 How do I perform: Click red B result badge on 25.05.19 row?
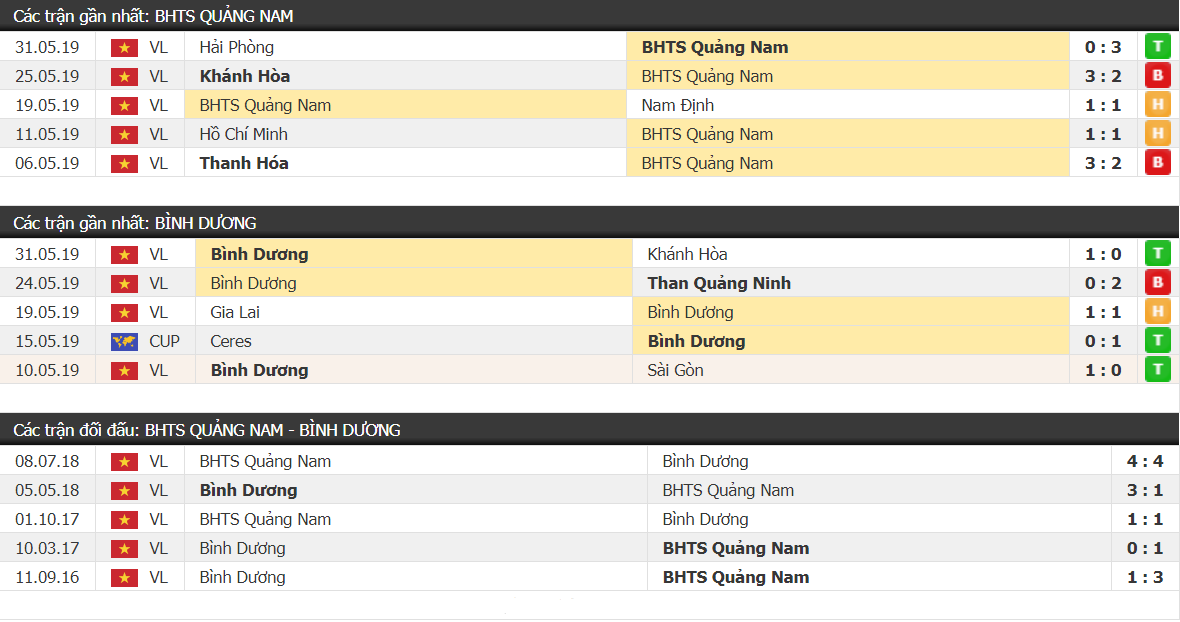pos(1157,76)
